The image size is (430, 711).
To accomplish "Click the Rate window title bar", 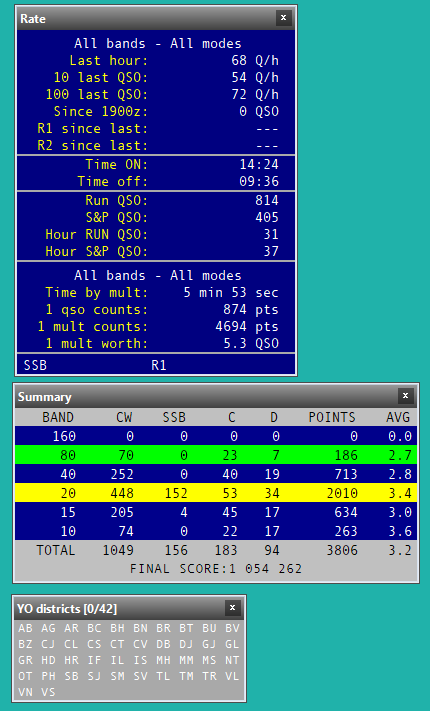I will coord(156,18).
